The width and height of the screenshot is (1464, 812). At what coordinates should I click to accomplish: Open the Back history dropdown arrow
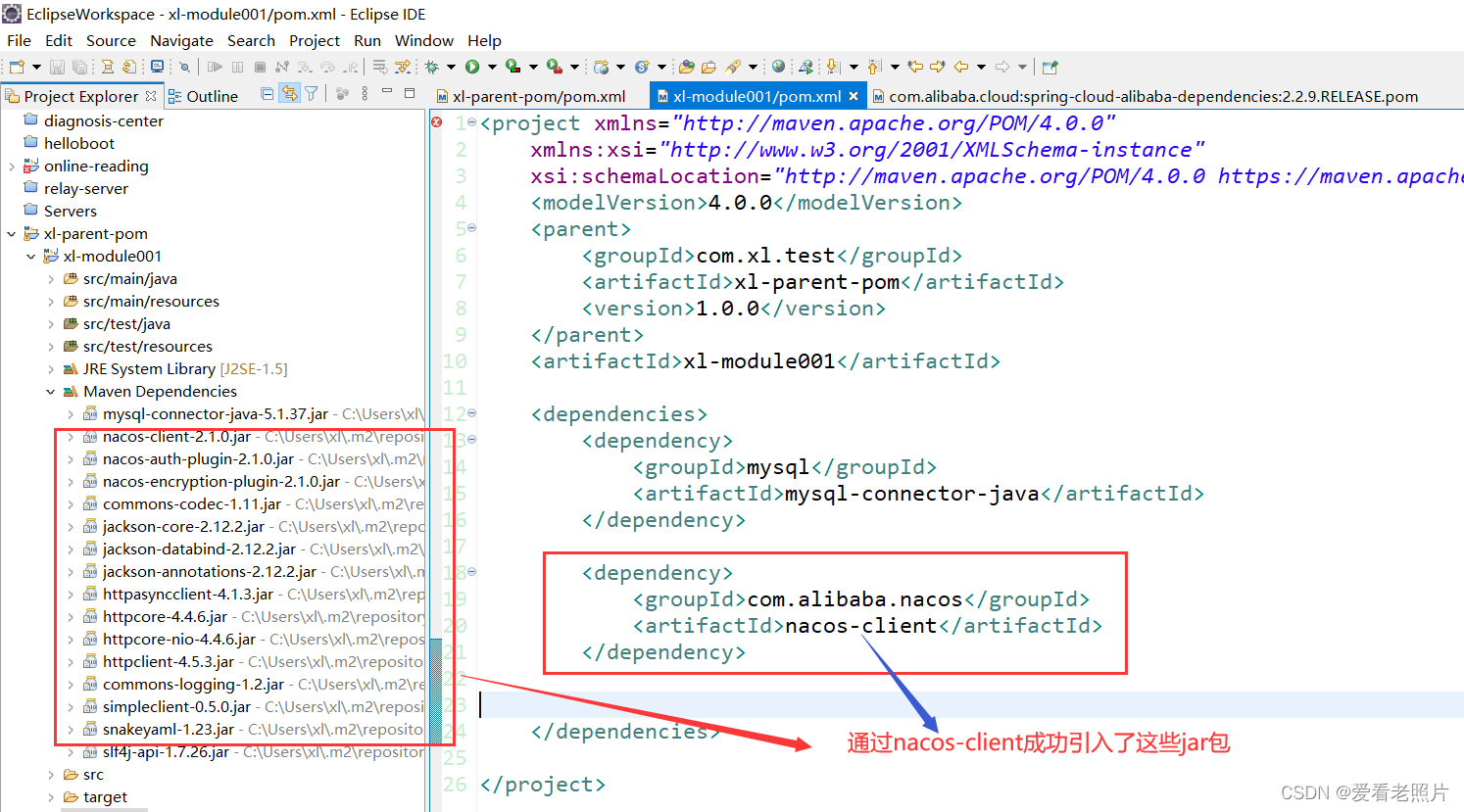coord(981,67)
